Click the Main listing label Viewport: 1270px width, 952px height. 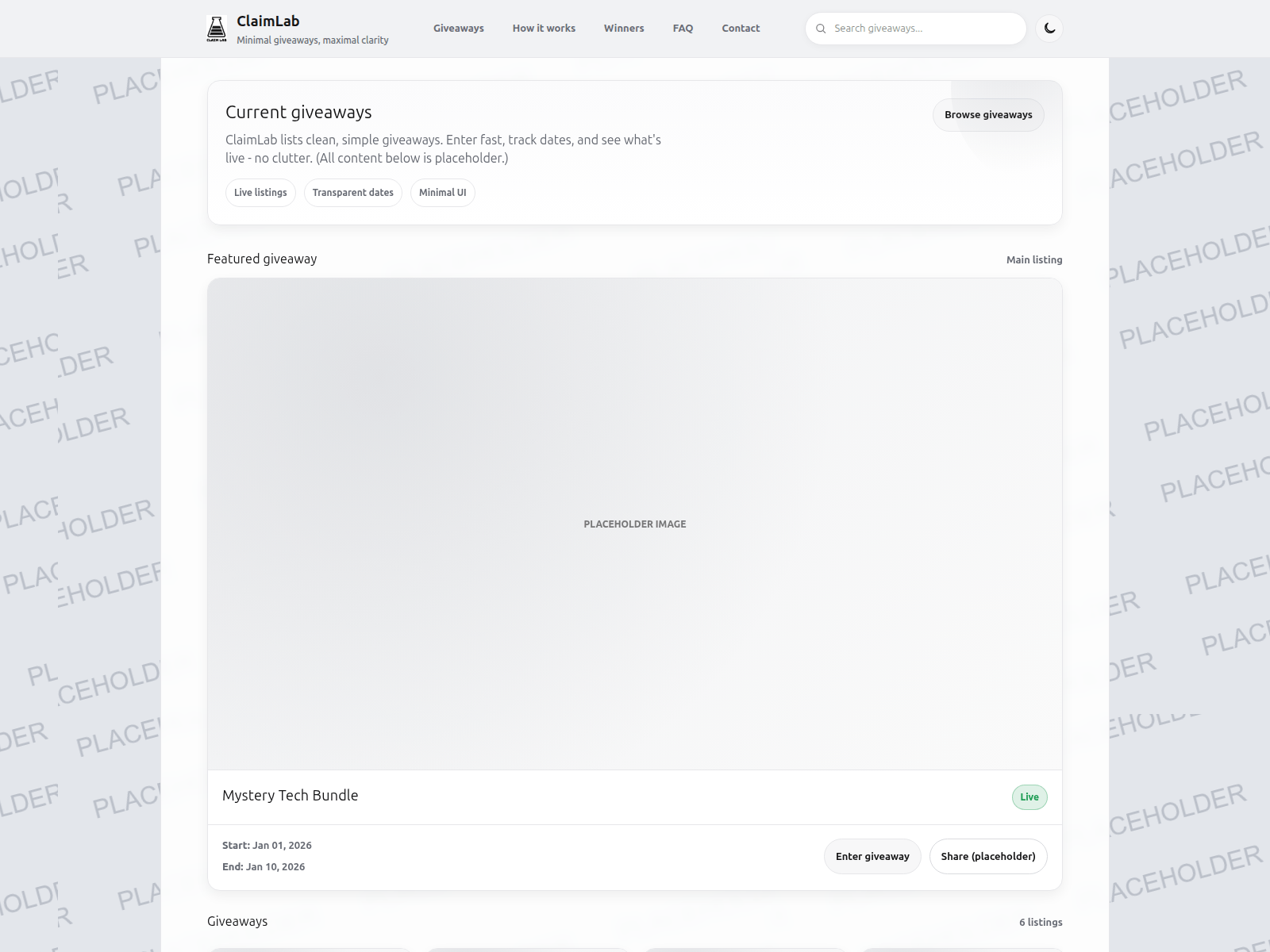click(1034, 259)
